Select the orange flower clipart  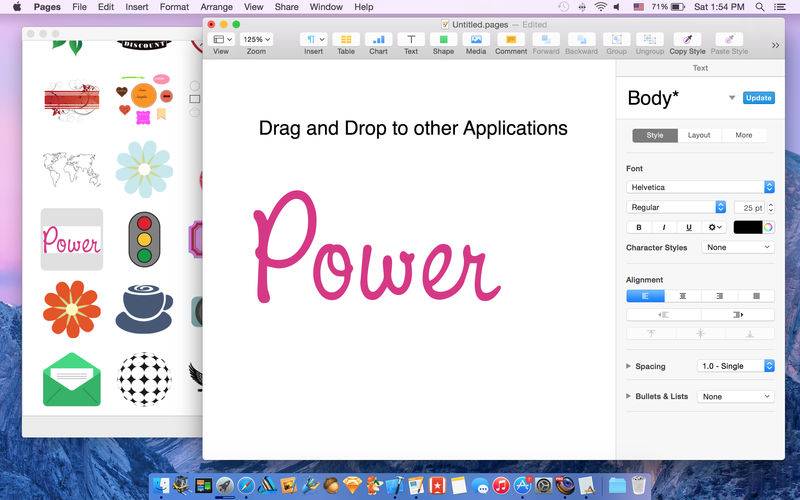tap(72, 309)
